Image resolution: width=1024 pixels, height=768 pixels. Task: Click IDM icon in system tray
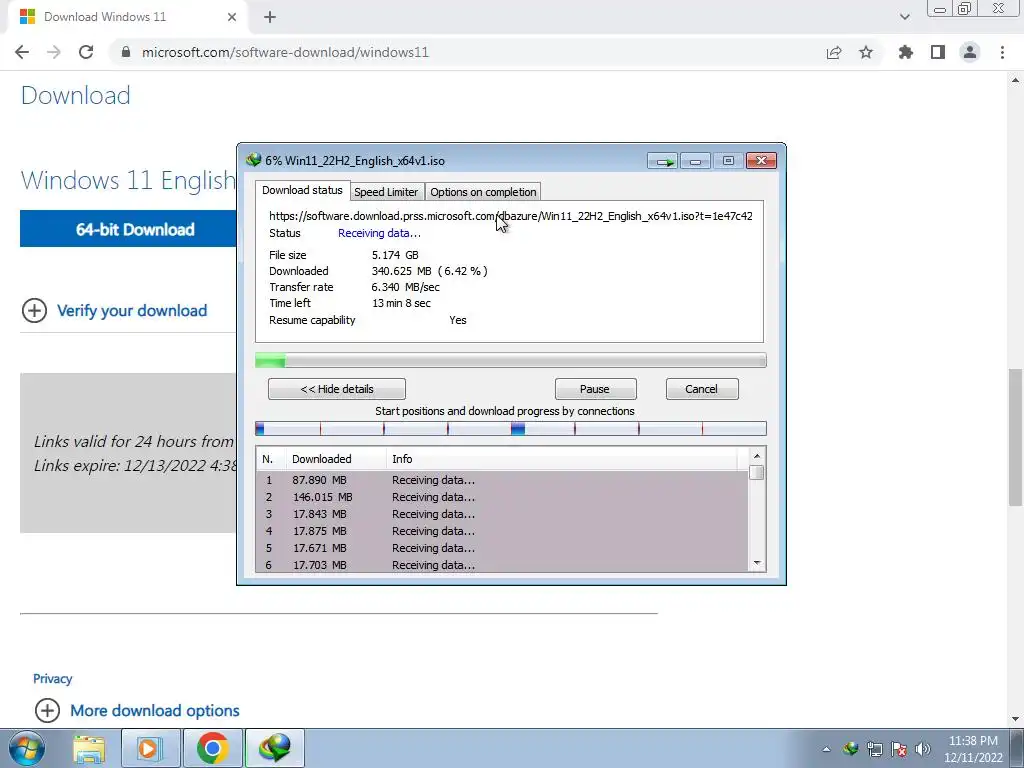pyautogui.click(x=850, y=748)
